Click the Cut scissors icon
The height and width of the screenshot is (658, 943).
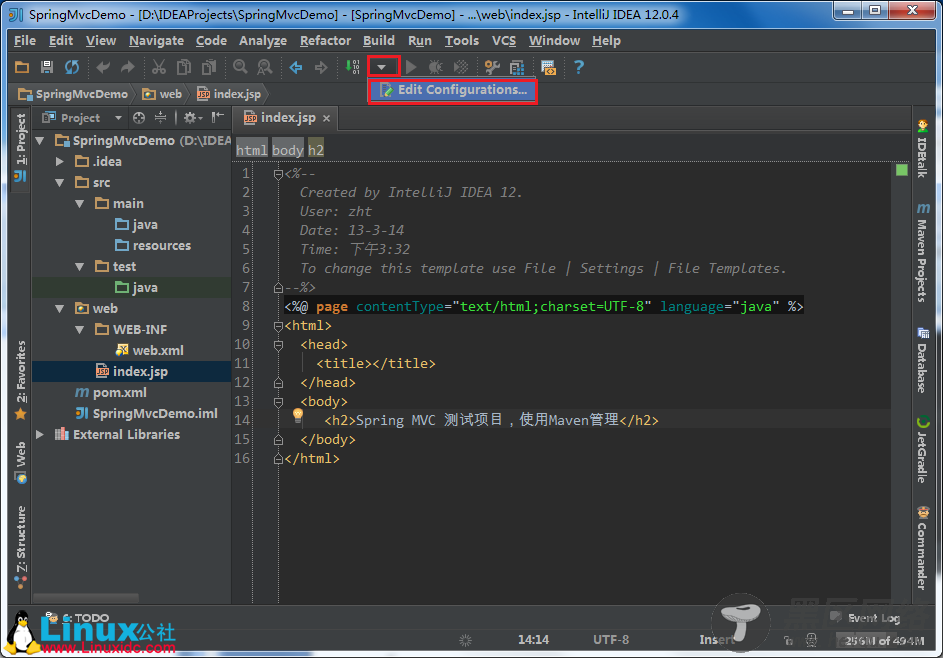159,67
